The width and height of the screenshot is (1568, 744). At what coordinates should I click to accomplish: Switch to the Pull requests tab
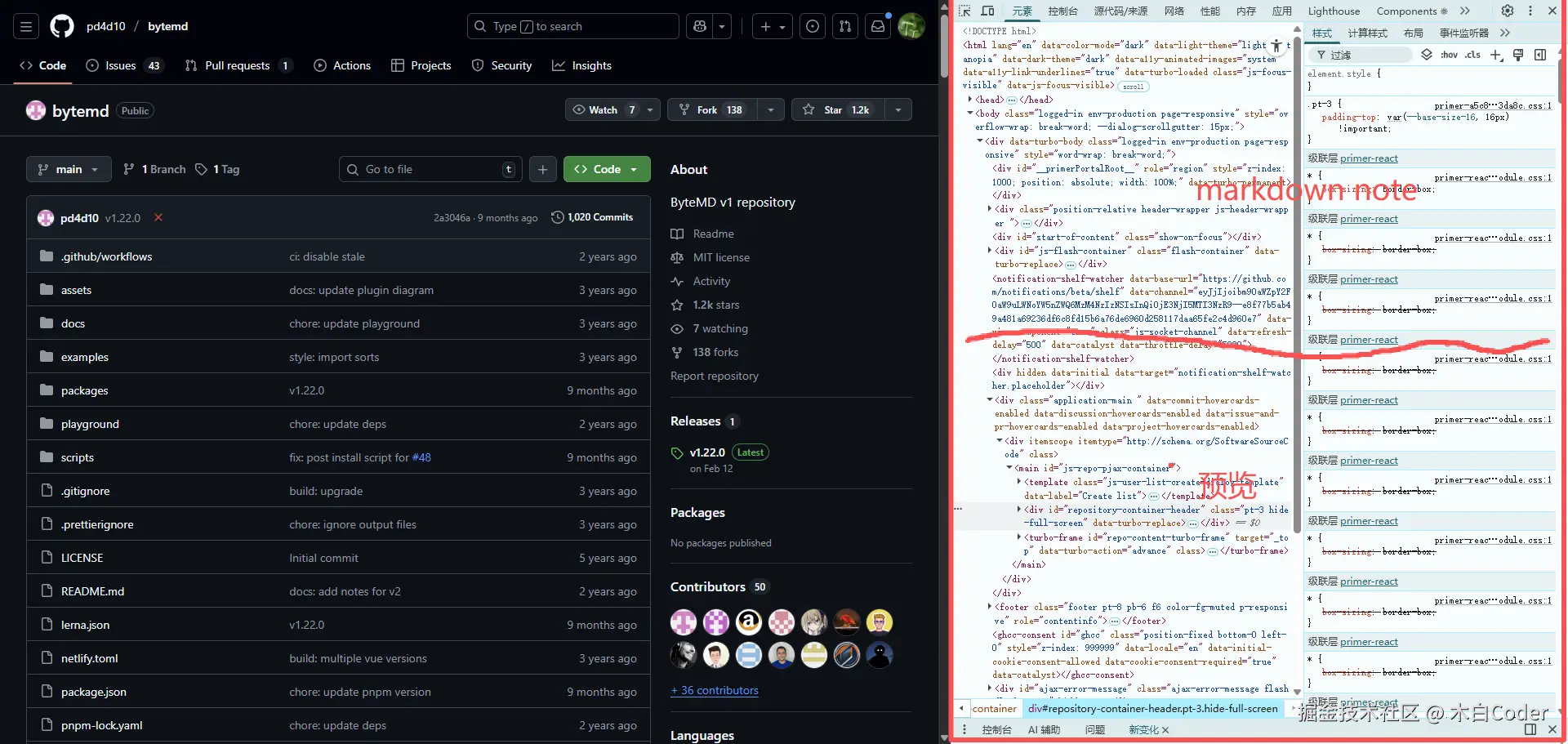[237, 65]
